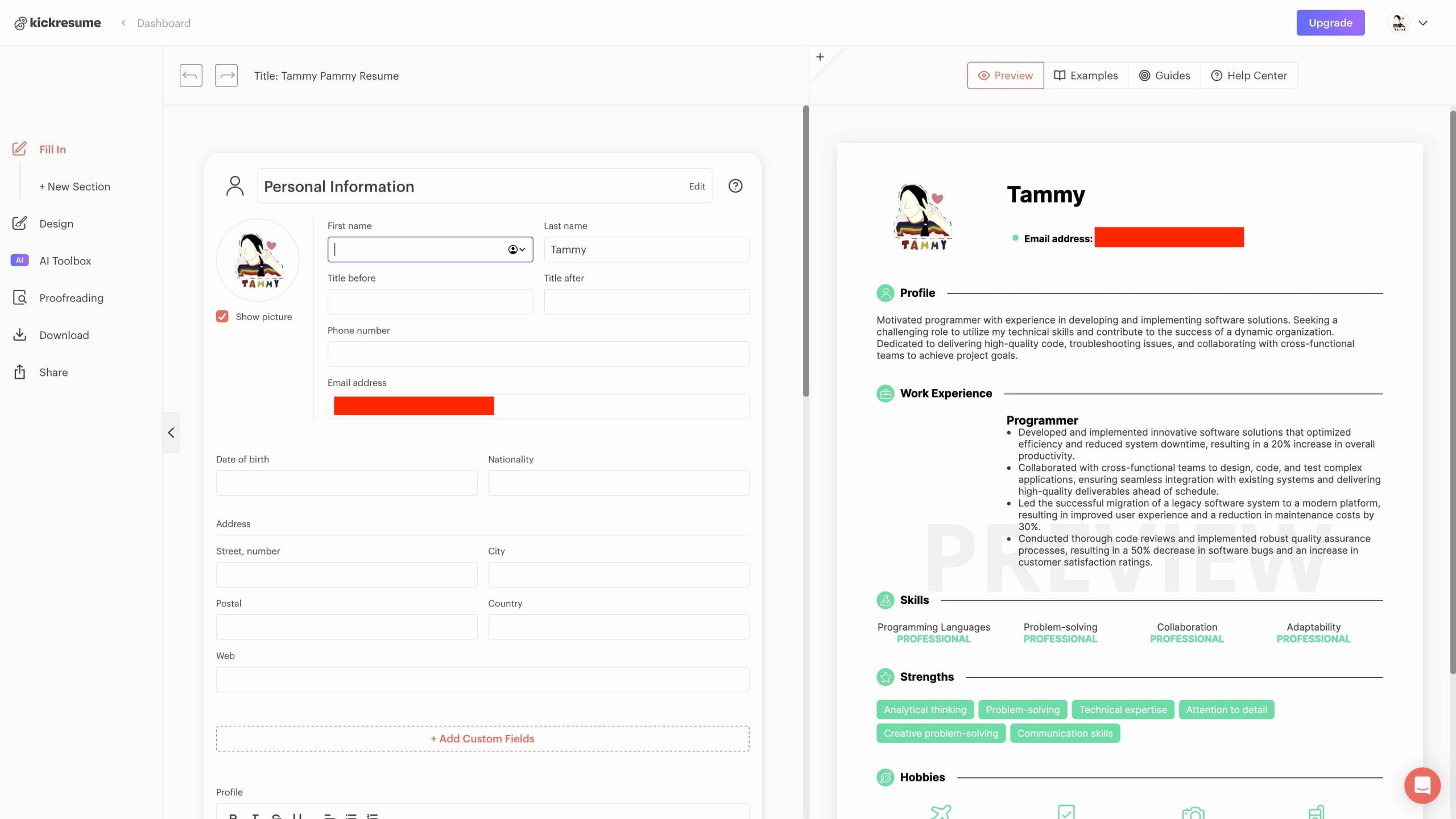This screenshot has height=819, width=1456.
Task: Collapse the left editor panel arrow
Action: click(x=171, y=433)
